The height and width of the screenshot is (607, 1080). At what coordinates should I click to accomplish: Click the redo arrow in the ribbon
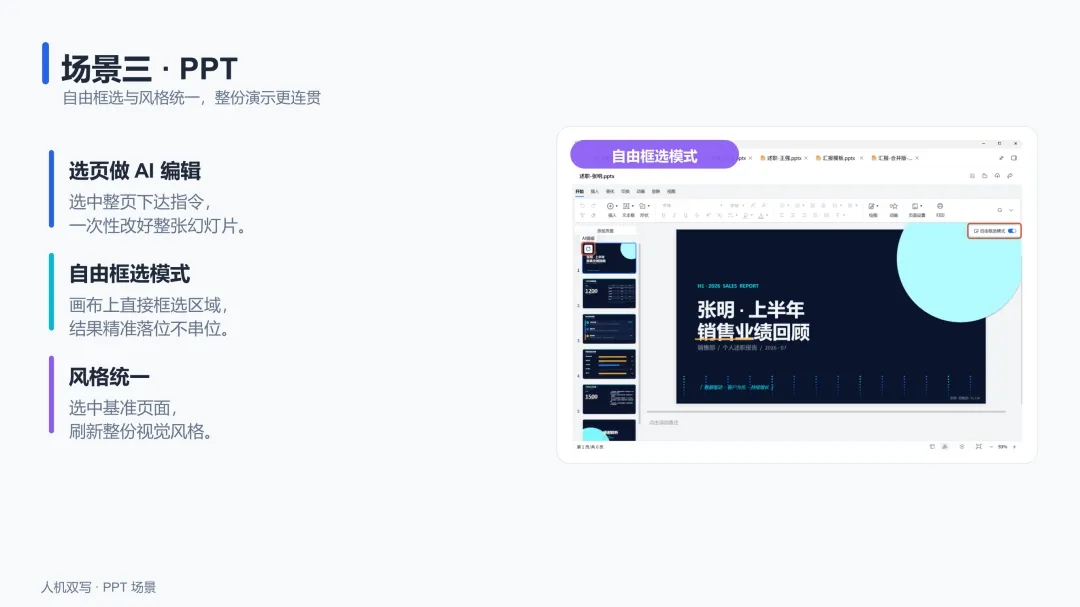(x=594, y=206)
